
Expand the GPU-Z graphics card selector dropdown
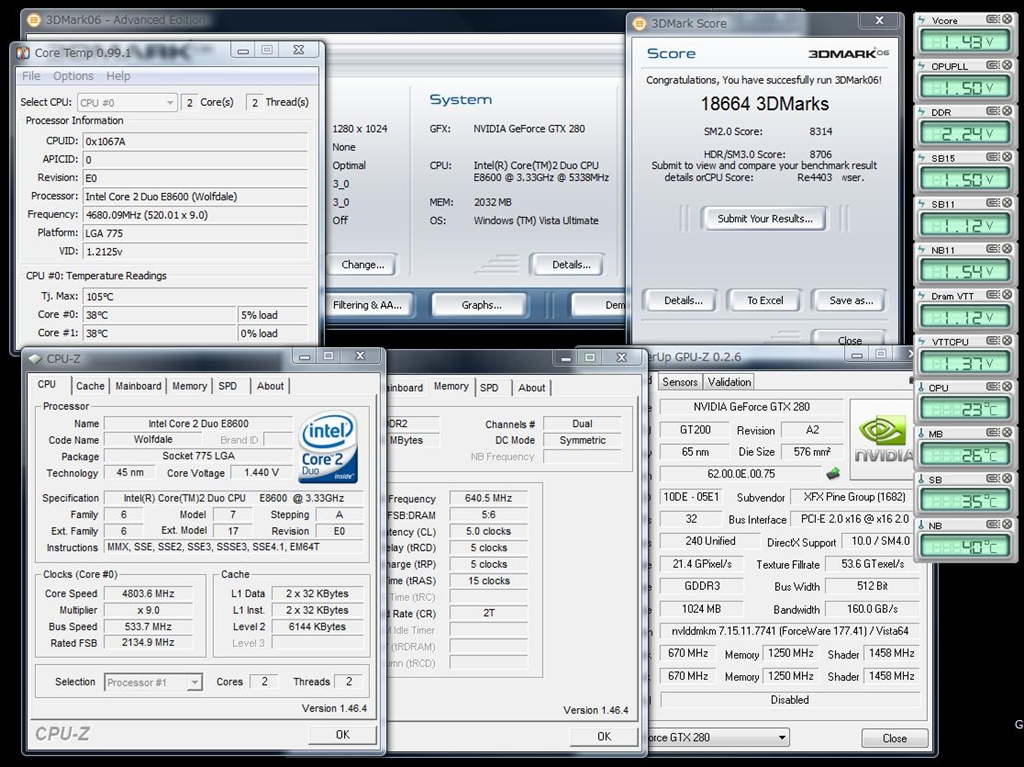click(781, 738)
